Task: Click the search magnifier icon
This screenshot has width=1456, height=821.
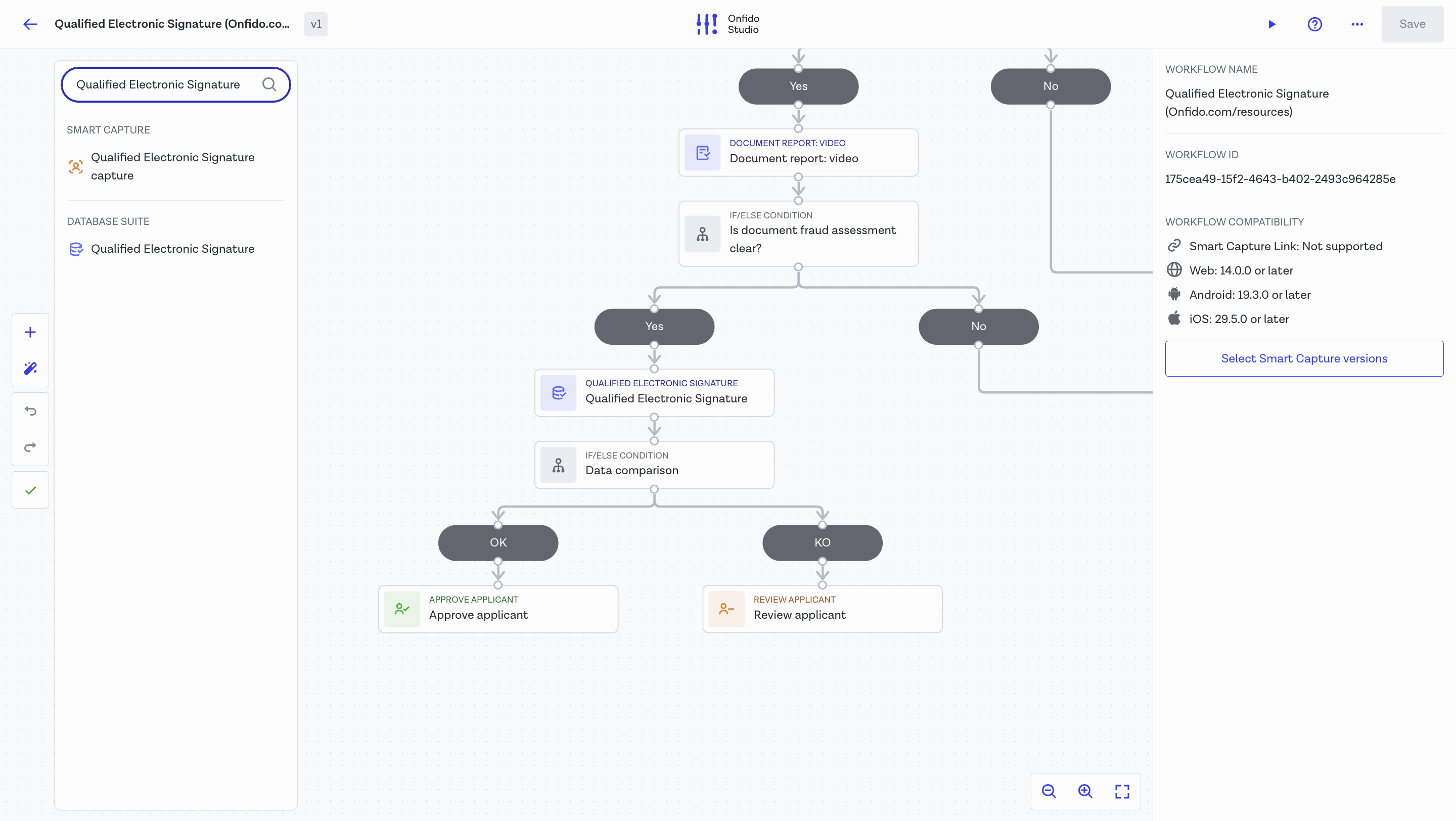Action: pyautogui.click(x=269, y=84)
